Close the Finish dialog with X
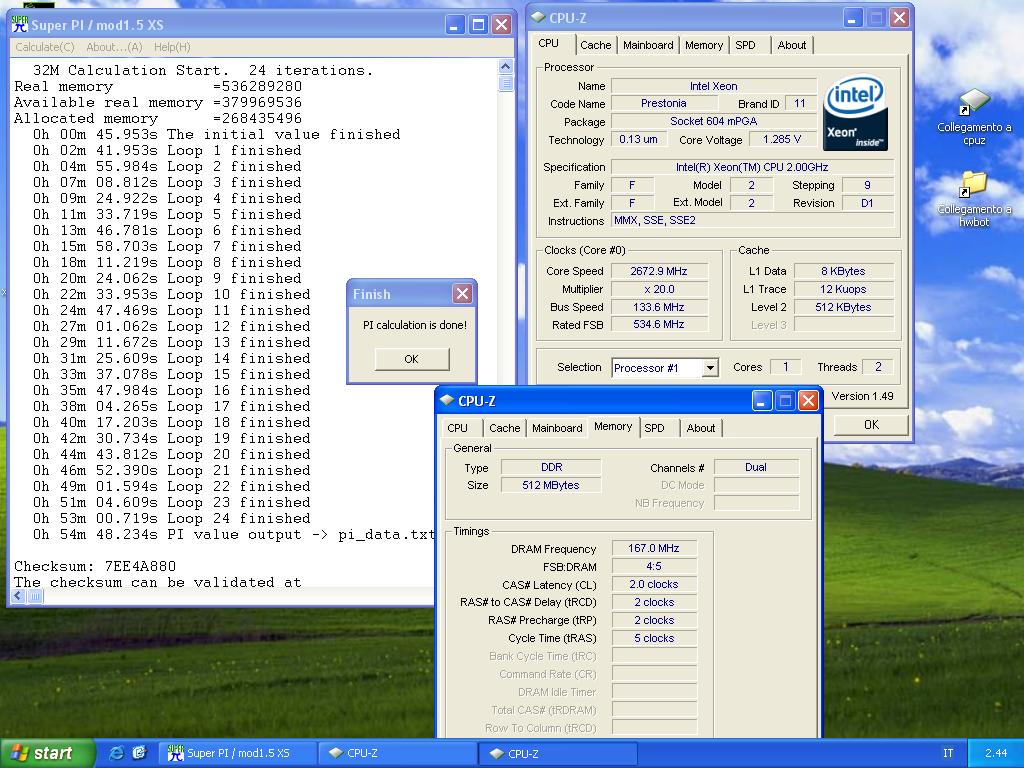The width and height of the screenshot is (1024, 768). (462, 294)
